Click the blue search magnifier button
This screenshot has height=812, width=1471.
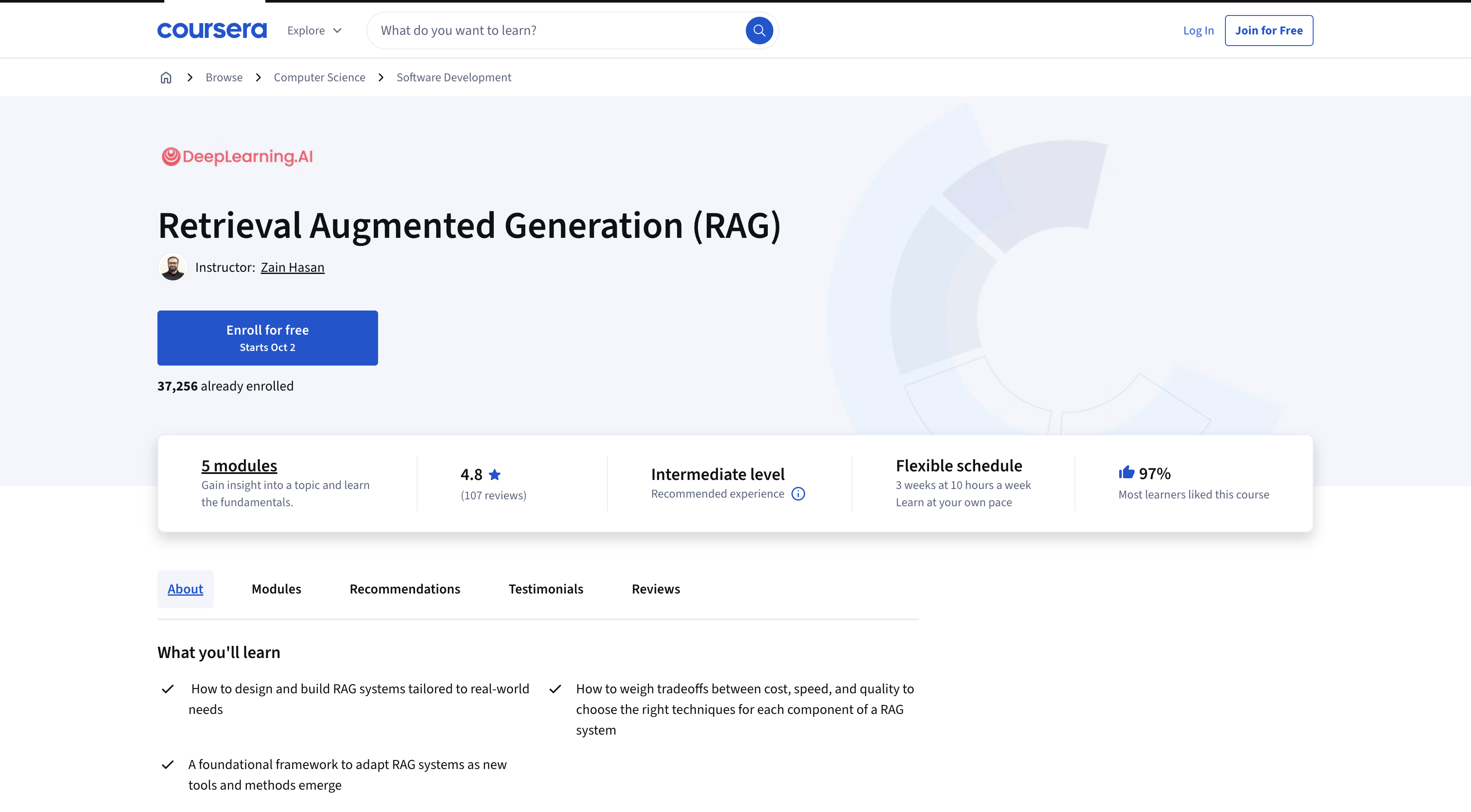[759, 30]
